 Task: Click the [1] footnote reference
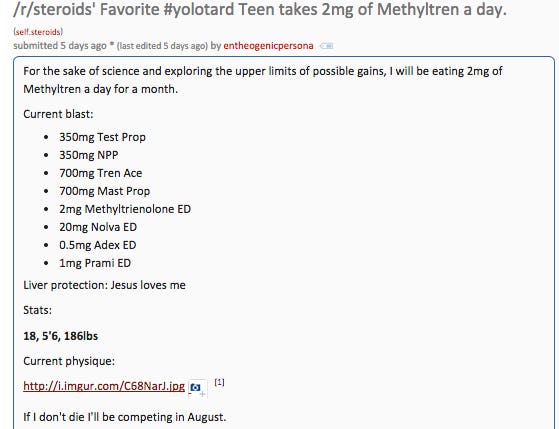[219, 382]
